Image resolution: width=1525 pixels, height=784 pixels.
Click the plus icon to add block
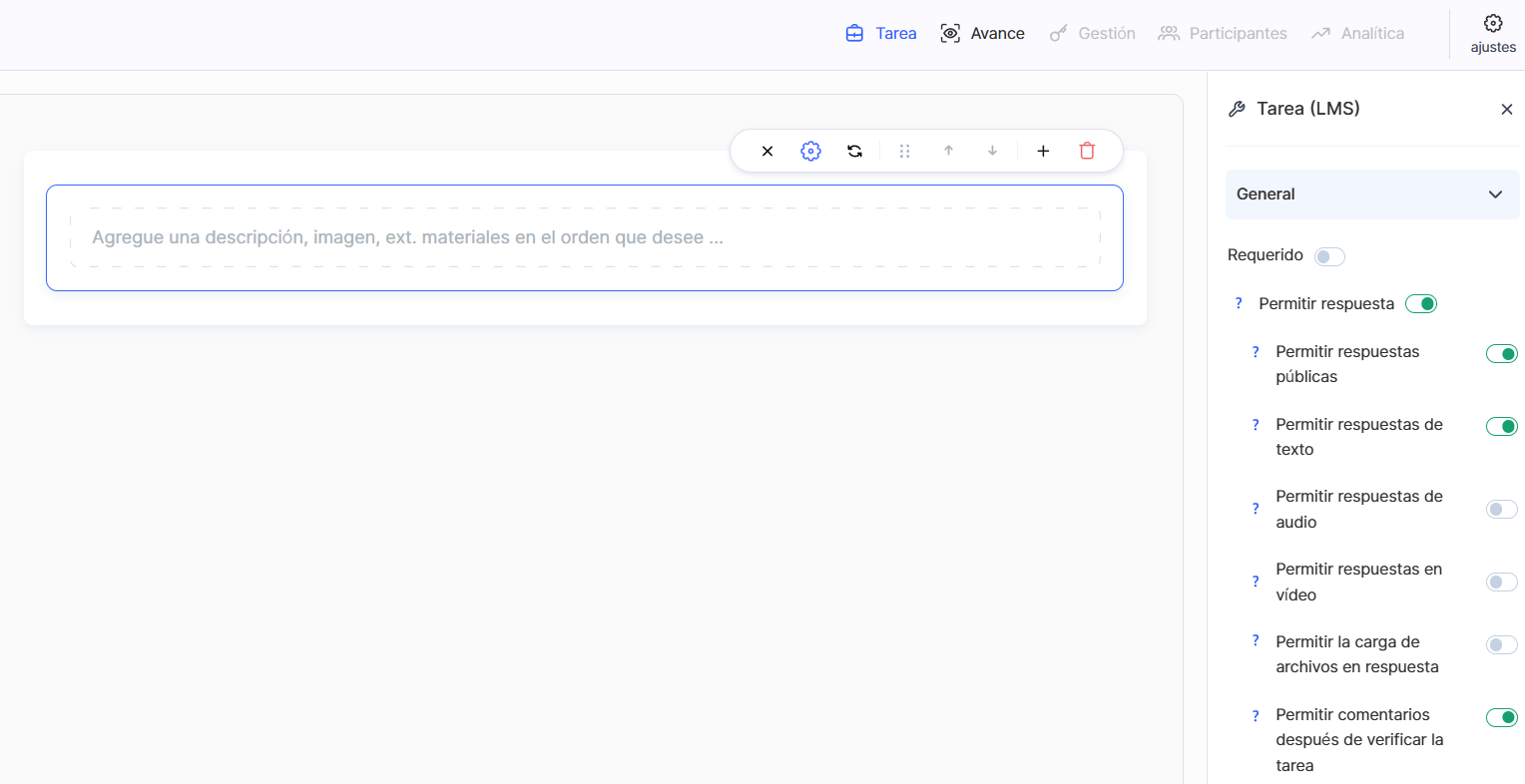(1043, 151)
